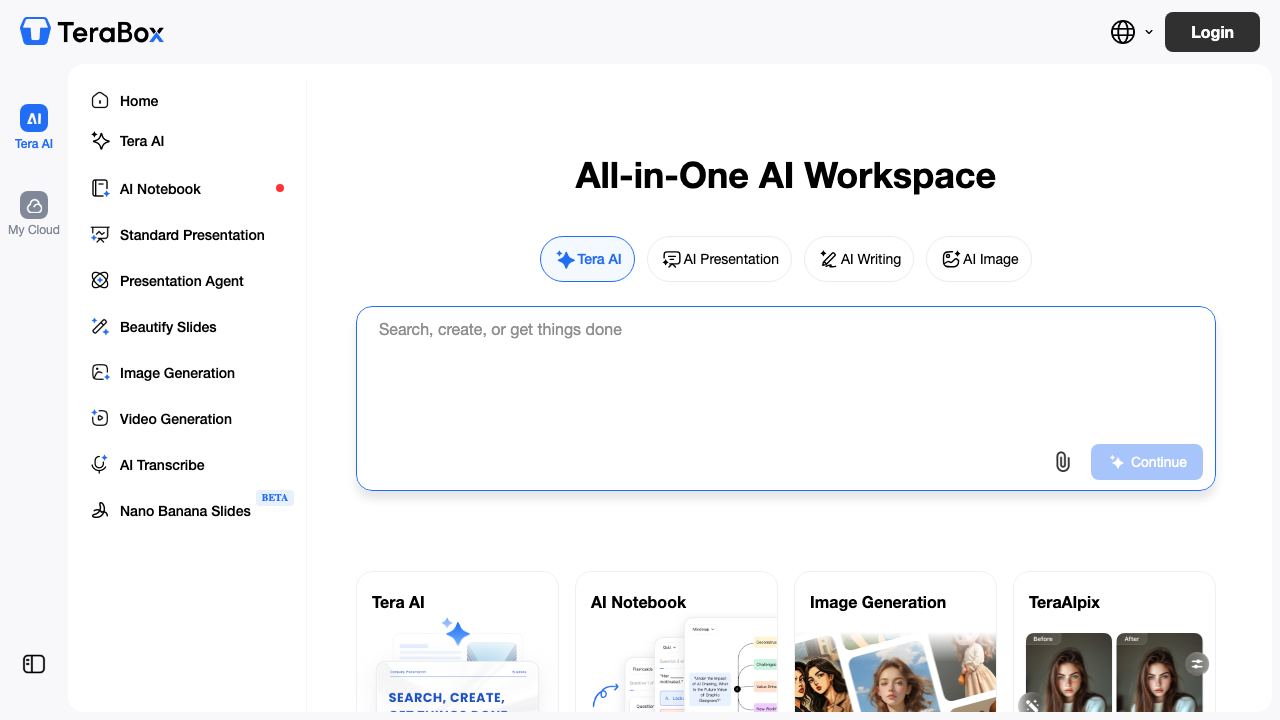Attach a file with paperclip icon

click(x=1063, y=462)
